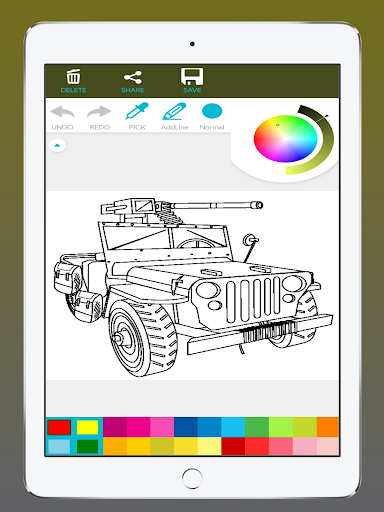This screenshot has width=384, height=512.
Task: Choose the hot pink palette color
Action: coord(138,427)
